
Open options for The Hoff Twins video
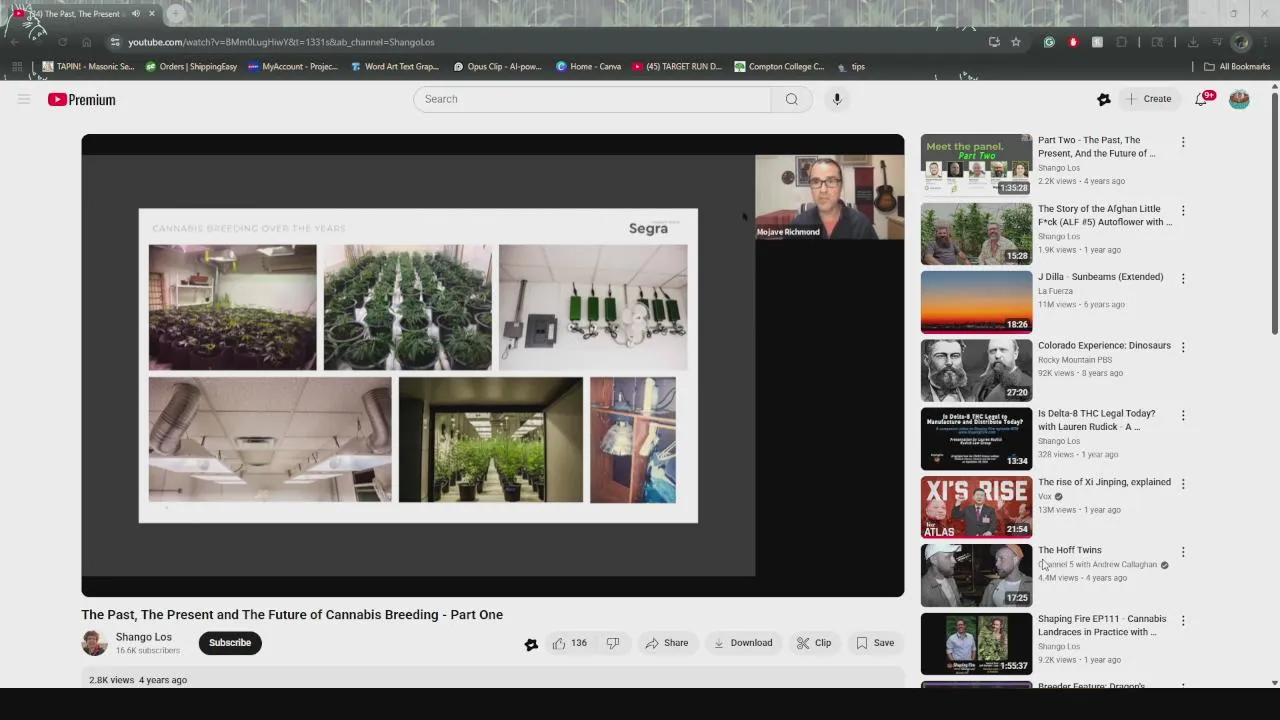(1183, 552)
